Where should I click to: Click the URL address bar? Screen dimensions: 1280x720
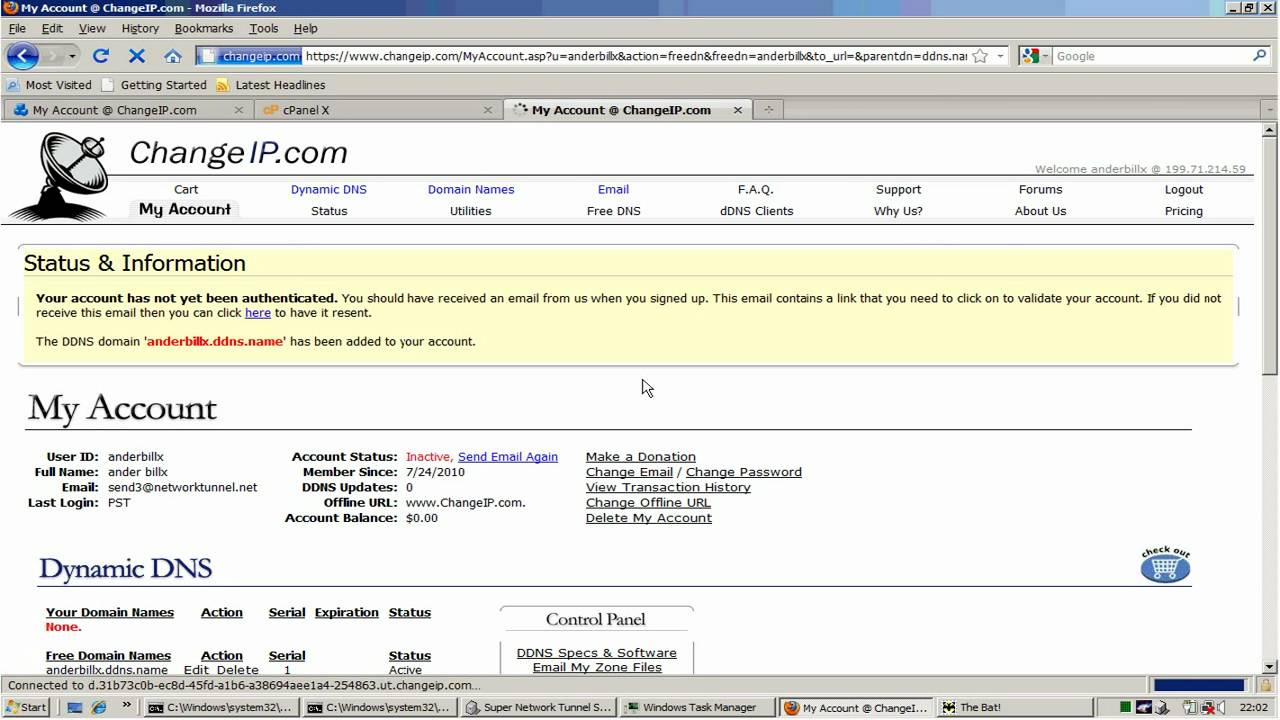coord(636,56)
